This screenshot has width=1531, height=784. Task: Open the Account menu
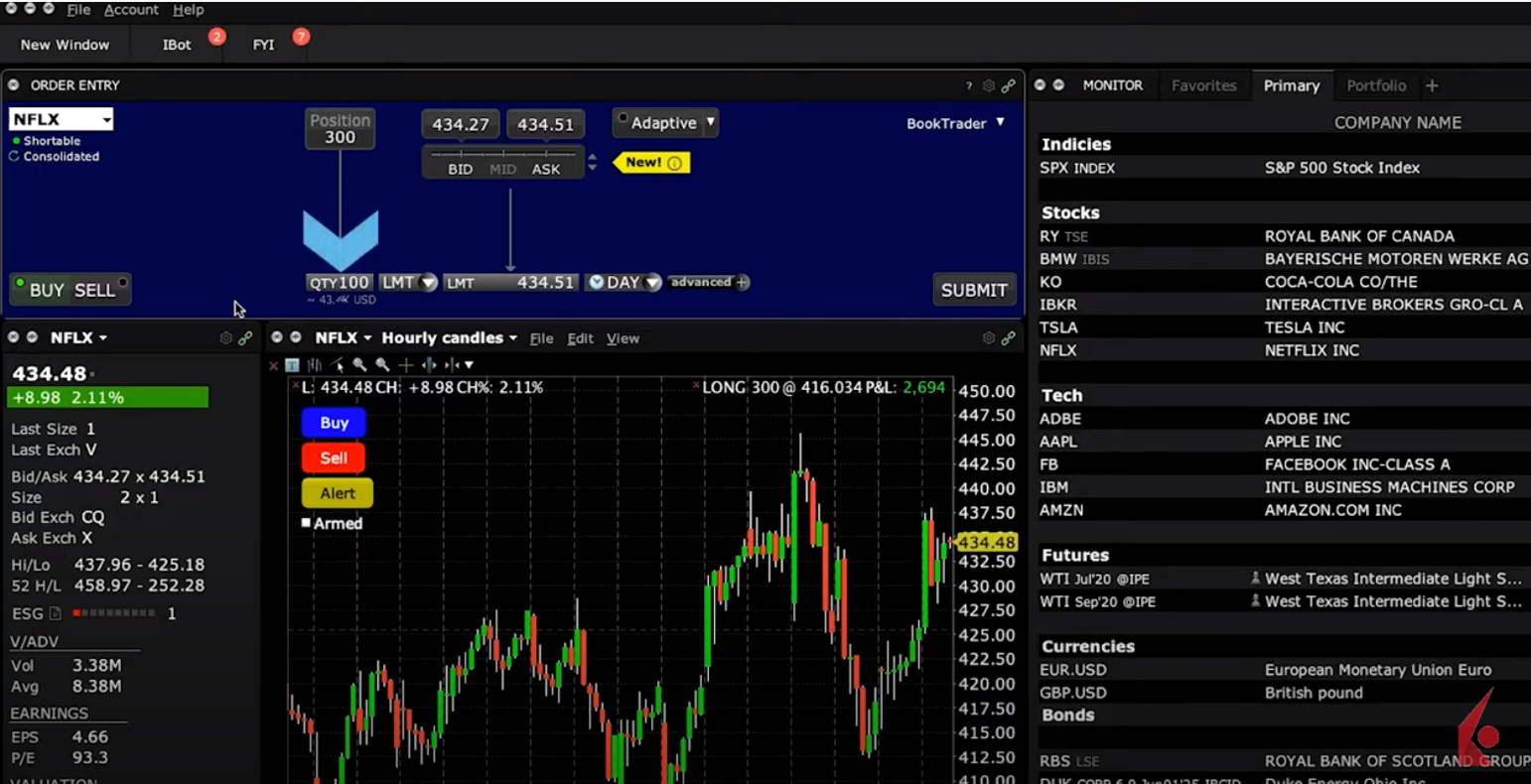(131, 10)
